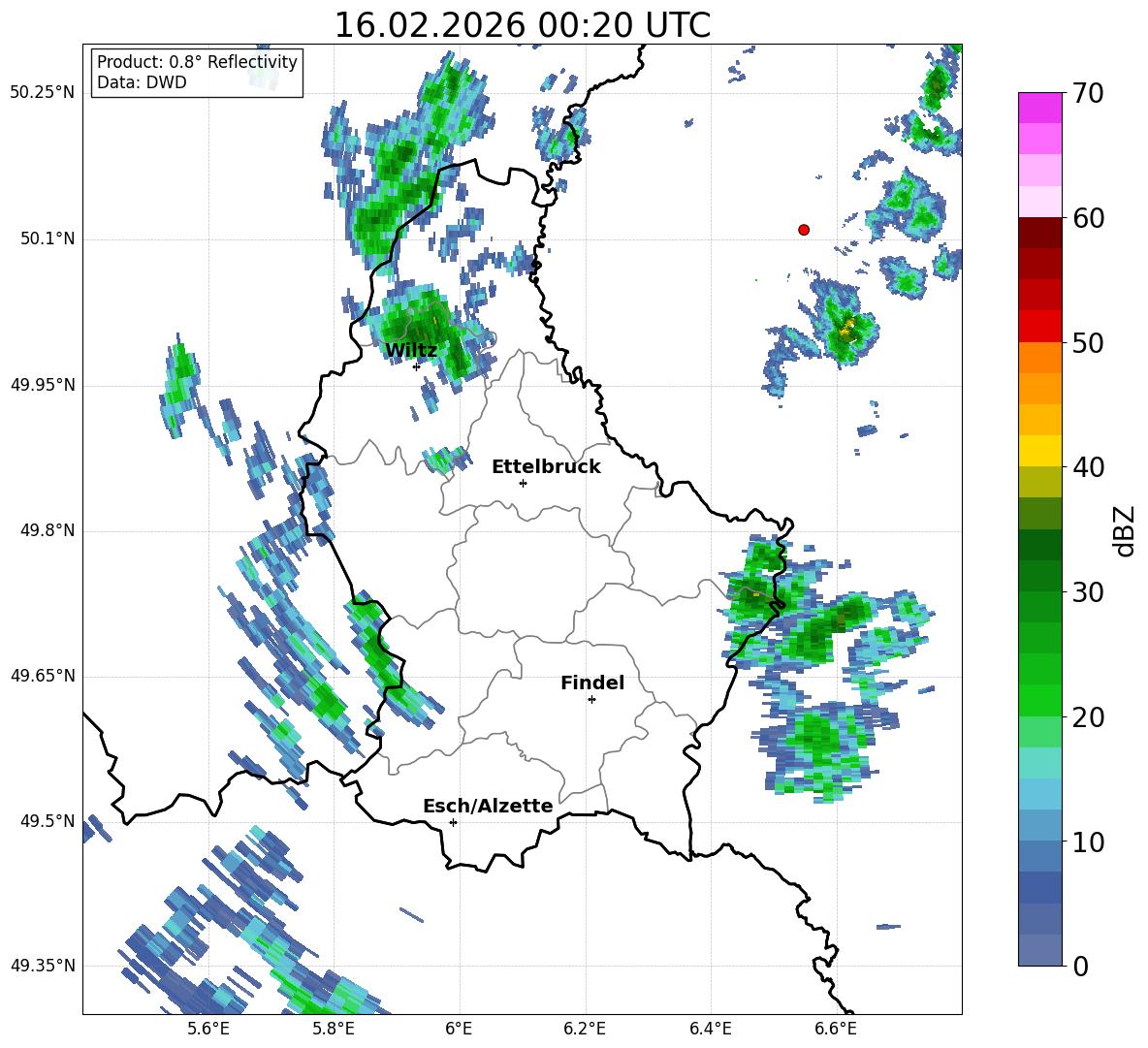Click the slate-blue segment just above 0
The height and width of the screenshot is (1048, 1148).
click(x=1039, y=950)
